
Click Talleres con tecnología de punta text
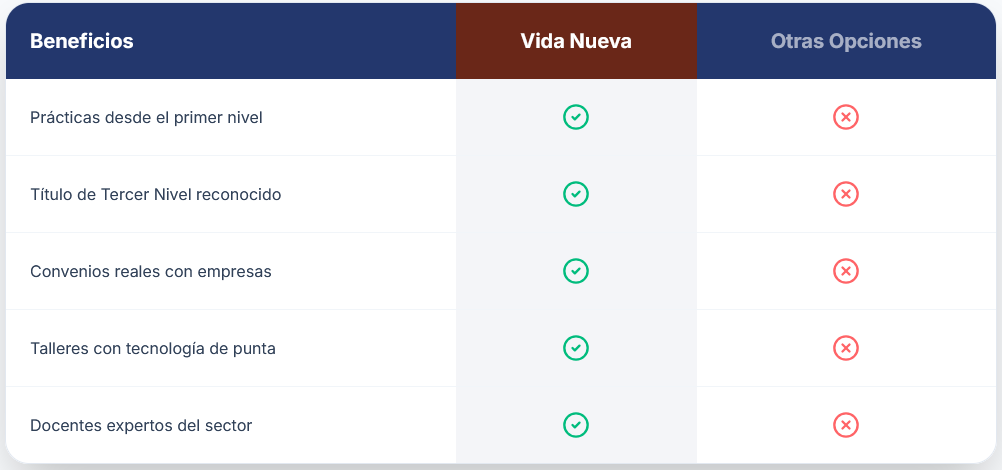pos(153,348)
